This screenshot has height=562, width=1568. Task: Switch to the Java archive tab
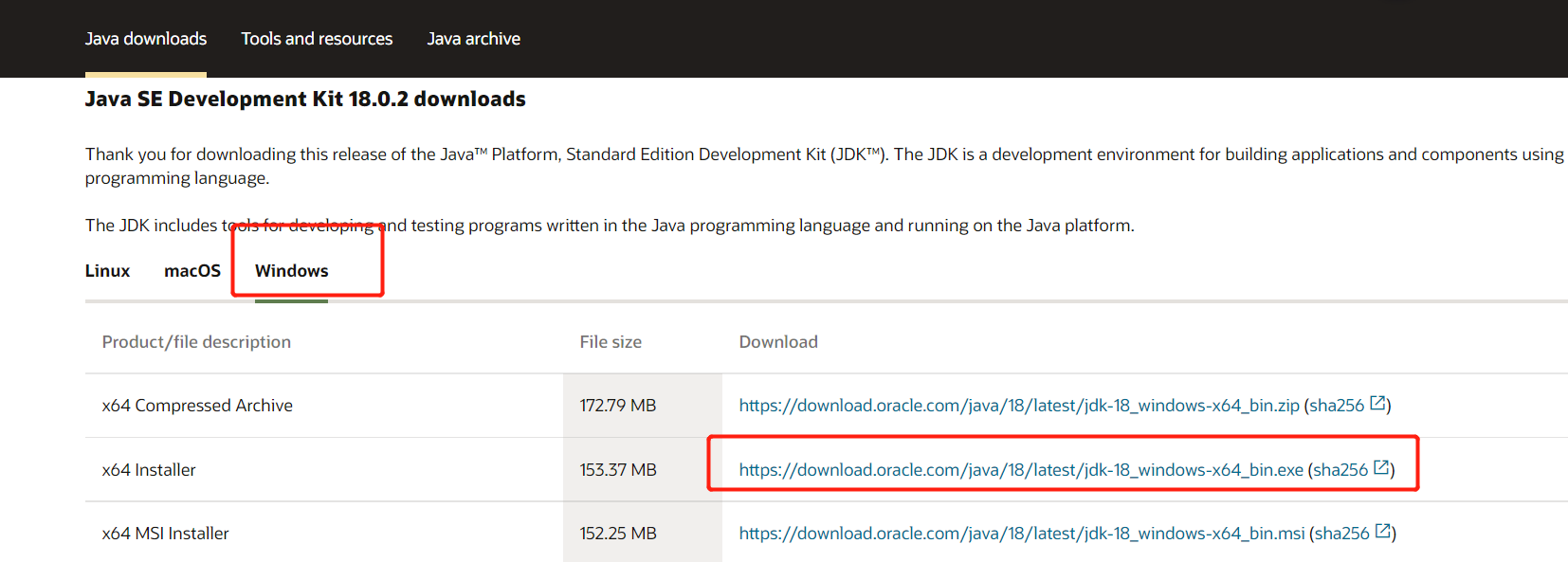pos(473,39)
